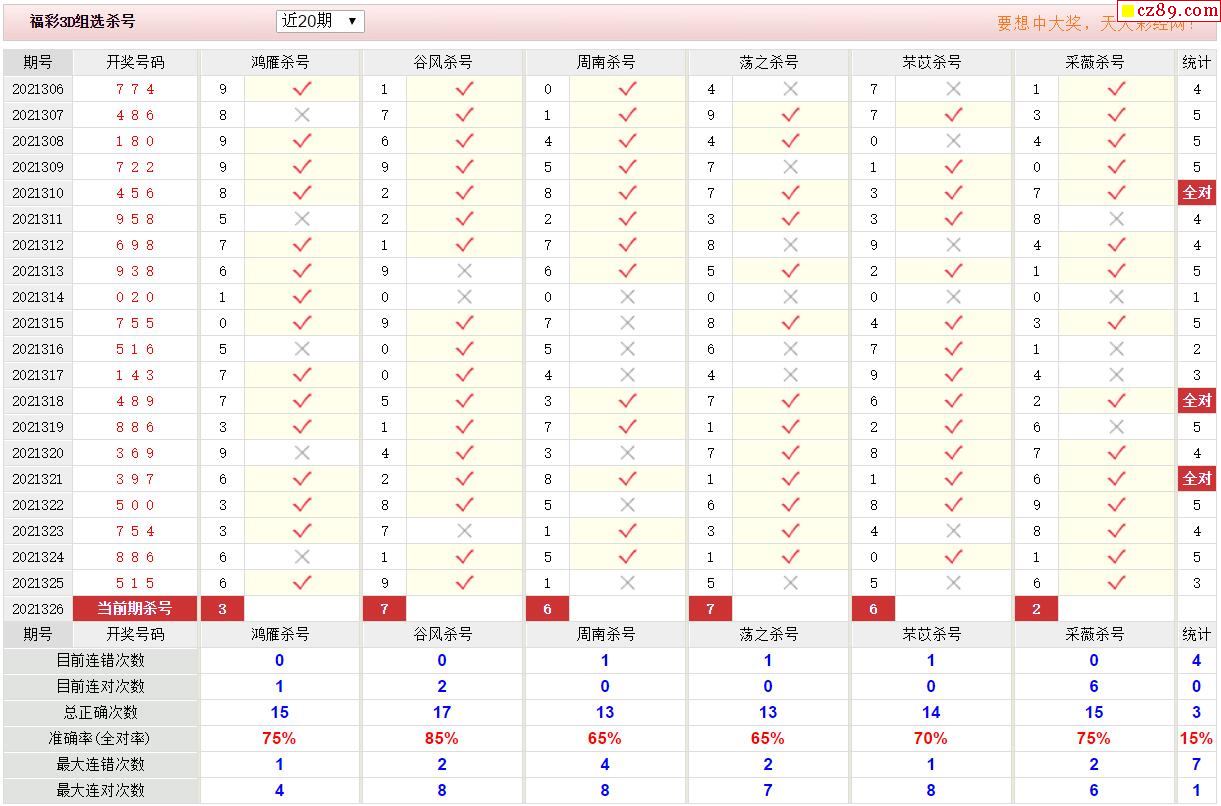Click issue number 2021306
Viewport: 1221px width, 806px height.
coord(38,89)
